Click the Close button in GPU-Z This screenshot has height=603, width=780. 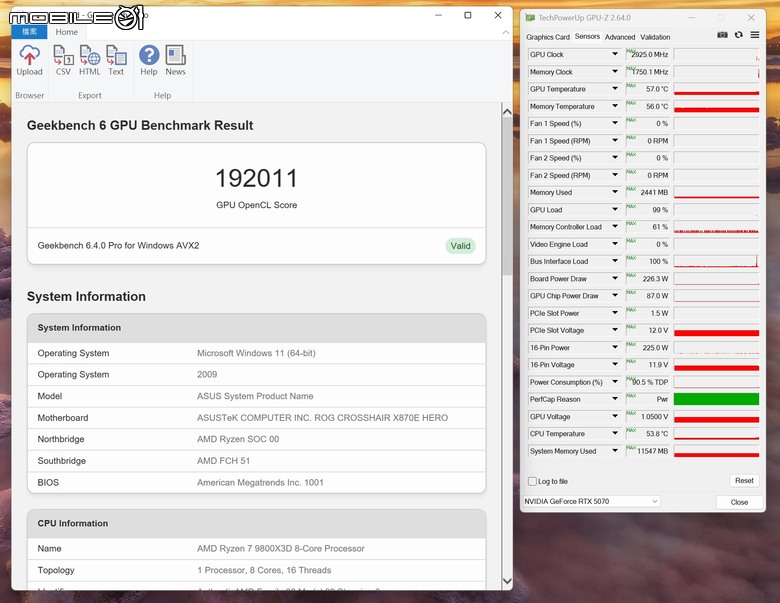(739, 502)
